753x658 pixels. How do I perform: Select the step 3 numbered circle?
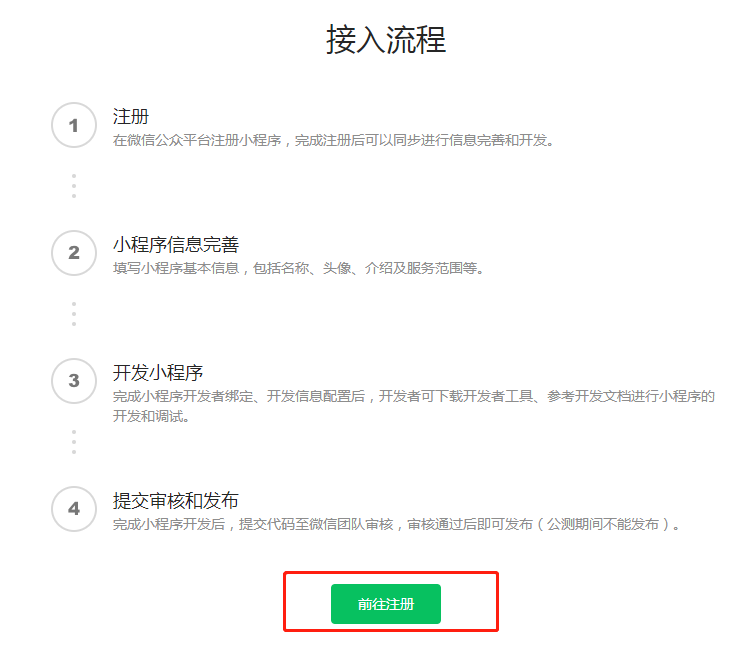pos(73,381)
